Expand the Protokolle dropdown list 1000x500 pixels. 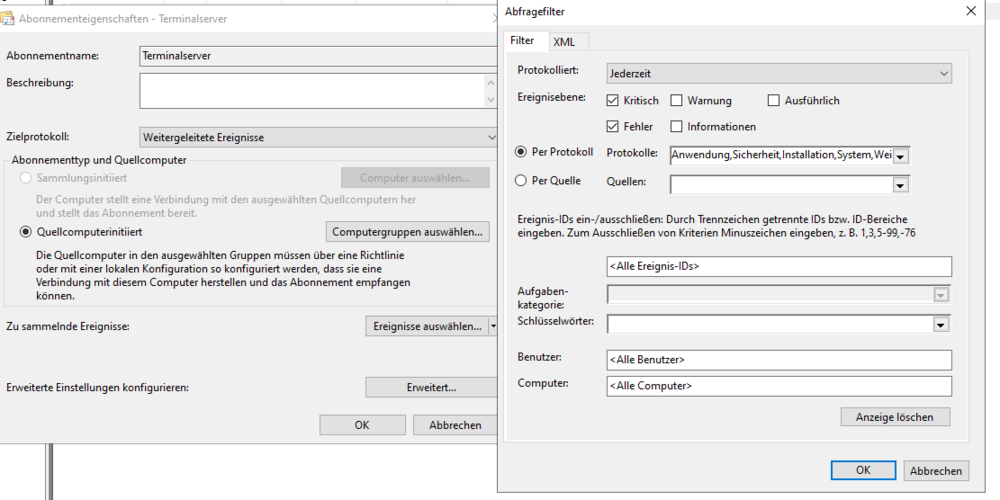tap(900, 156)
